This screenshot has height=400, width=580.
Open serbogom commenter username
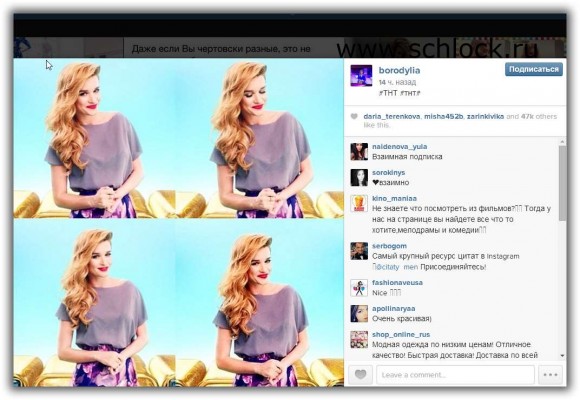[389, 246]
